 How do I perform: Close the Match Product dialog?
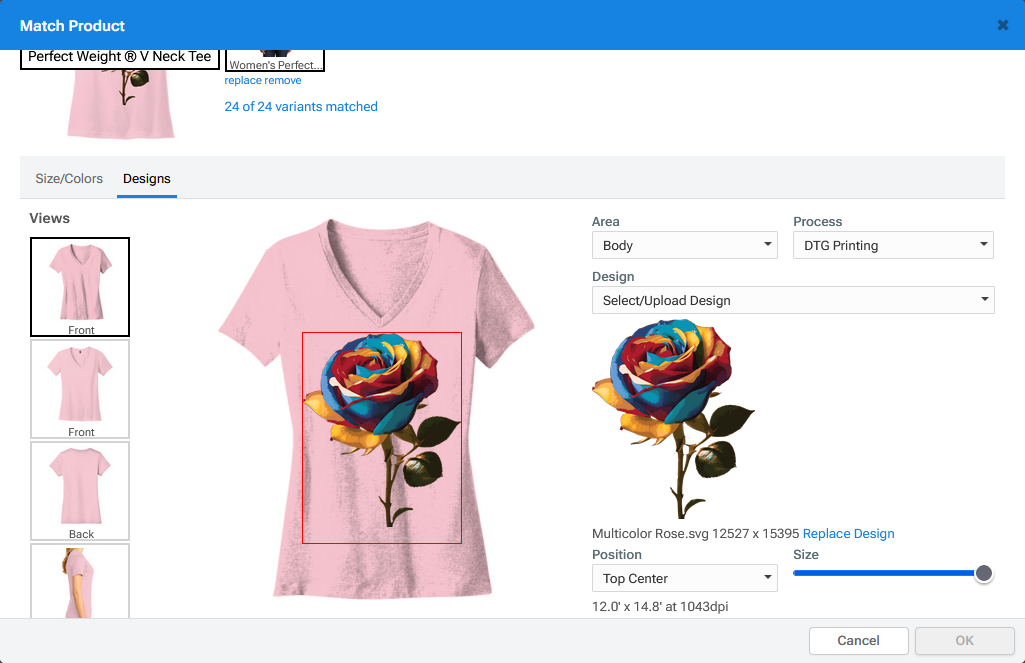tap(1002, 25)
